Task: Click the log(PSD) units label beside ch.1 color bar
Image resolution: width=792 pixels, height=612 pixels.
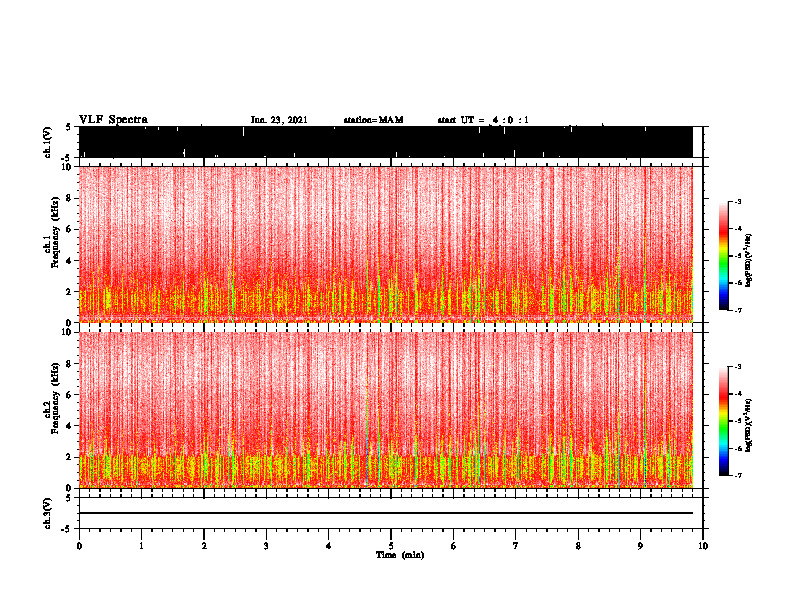Action: (x=749, y=260)
